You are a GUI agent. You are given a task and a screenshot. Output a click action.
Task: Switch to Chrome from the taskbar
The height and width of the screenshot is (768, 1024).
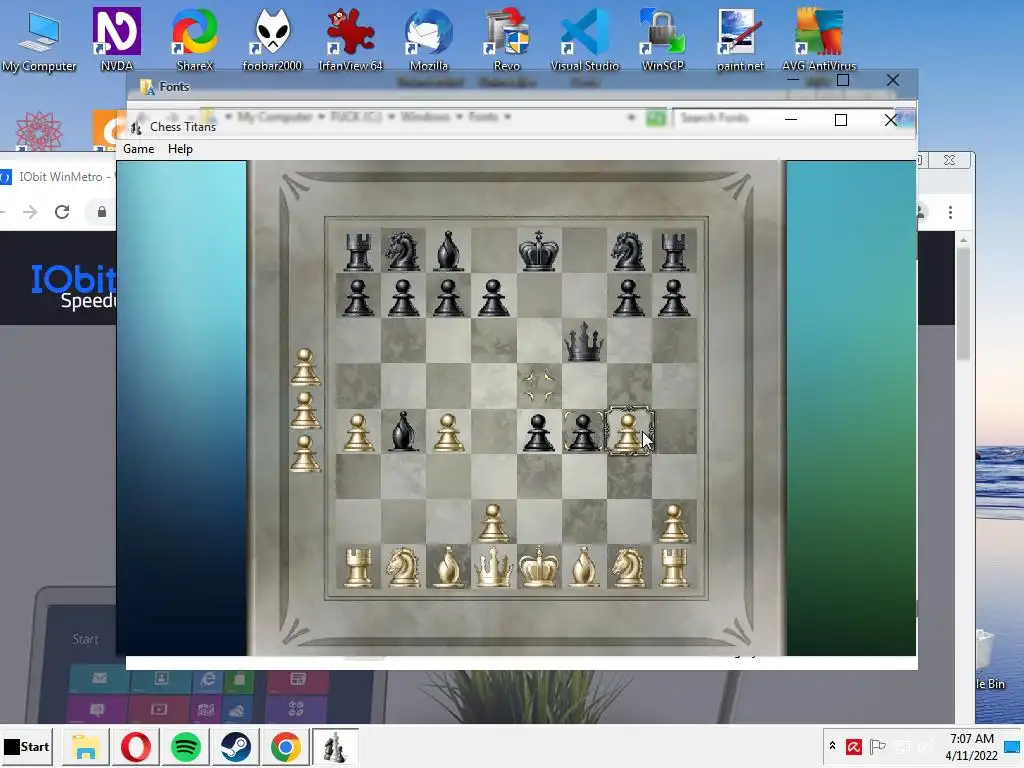286,746
